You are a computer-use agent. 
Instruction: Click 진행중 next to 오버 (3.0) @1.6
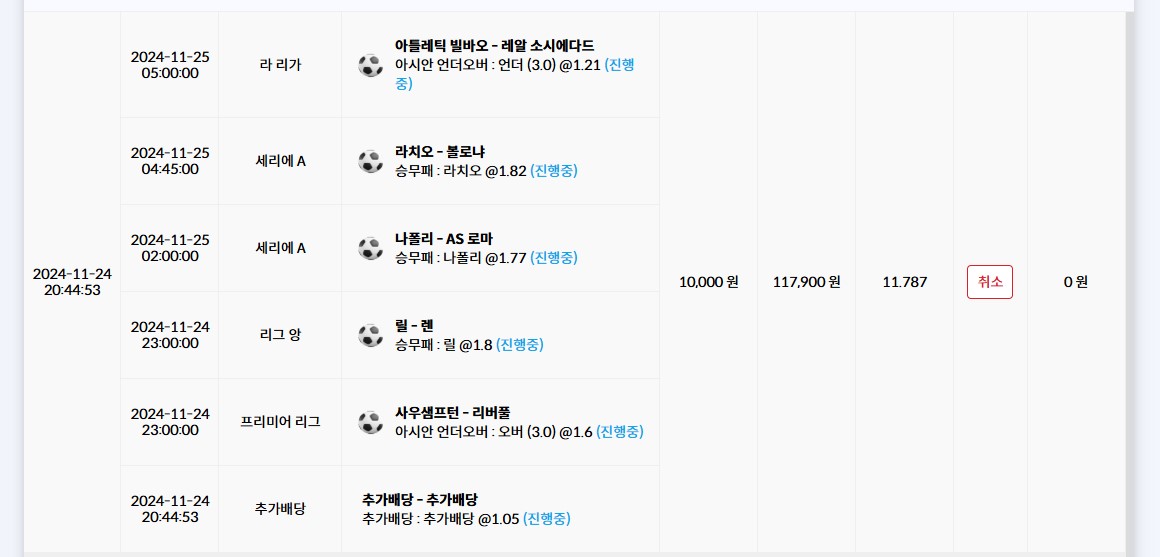619,432
